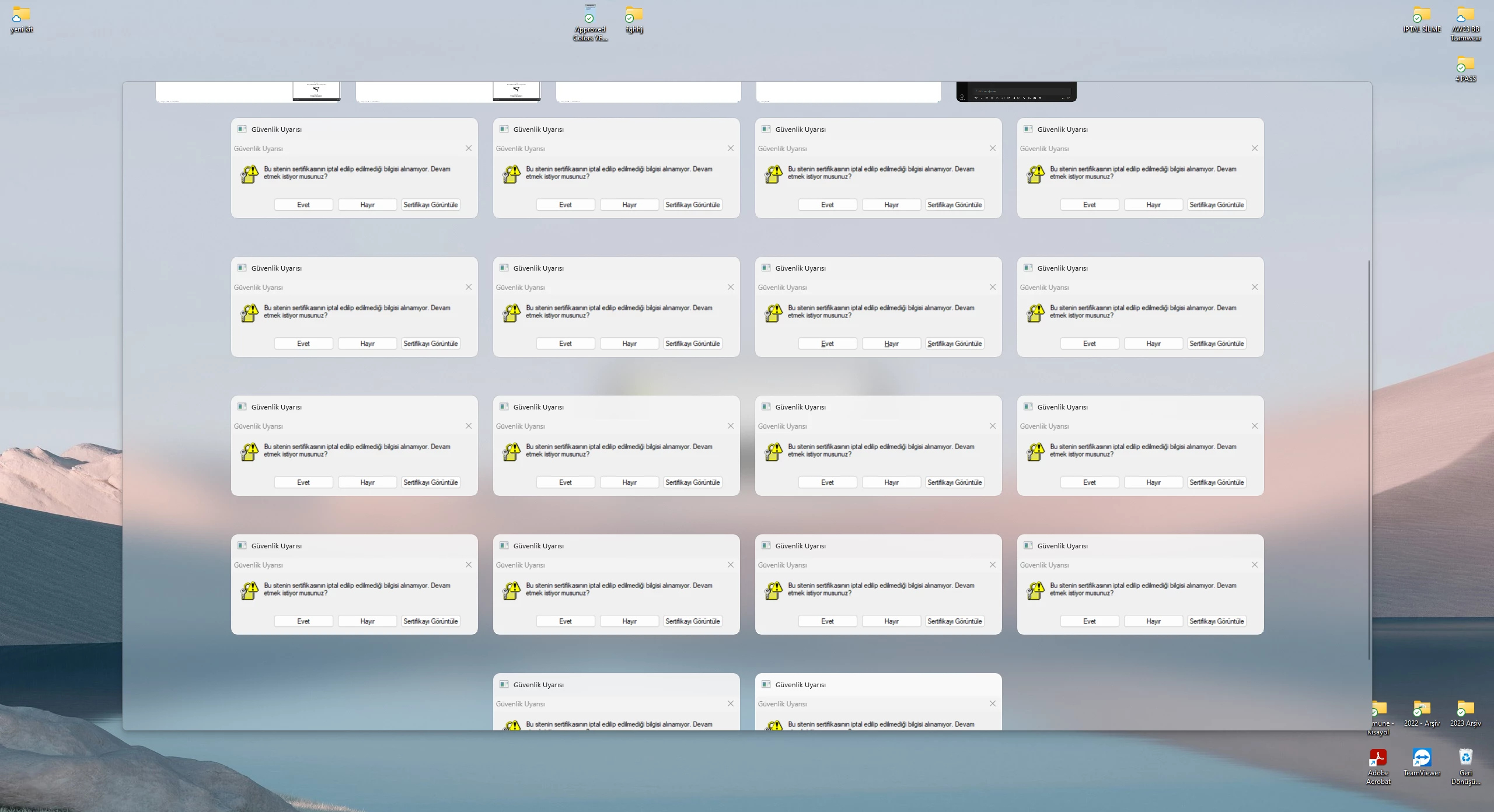Click Sertifikayı Görüntüle in last-column fourth-row dialog

[x=1216, y=621]
